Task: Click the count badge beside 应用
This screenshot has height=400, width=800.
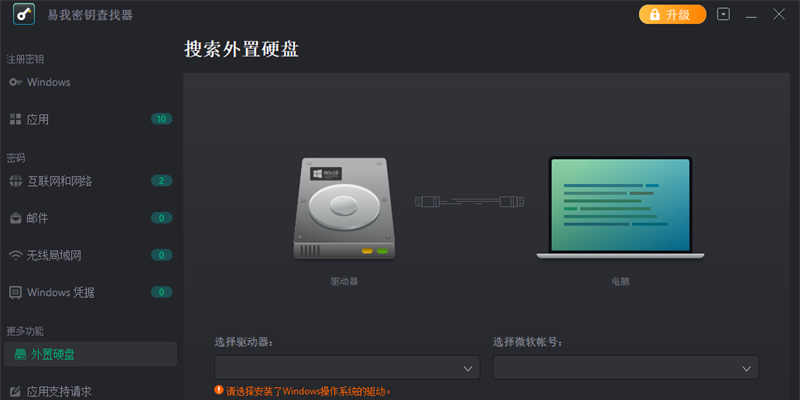Action: tap(161, 119)
